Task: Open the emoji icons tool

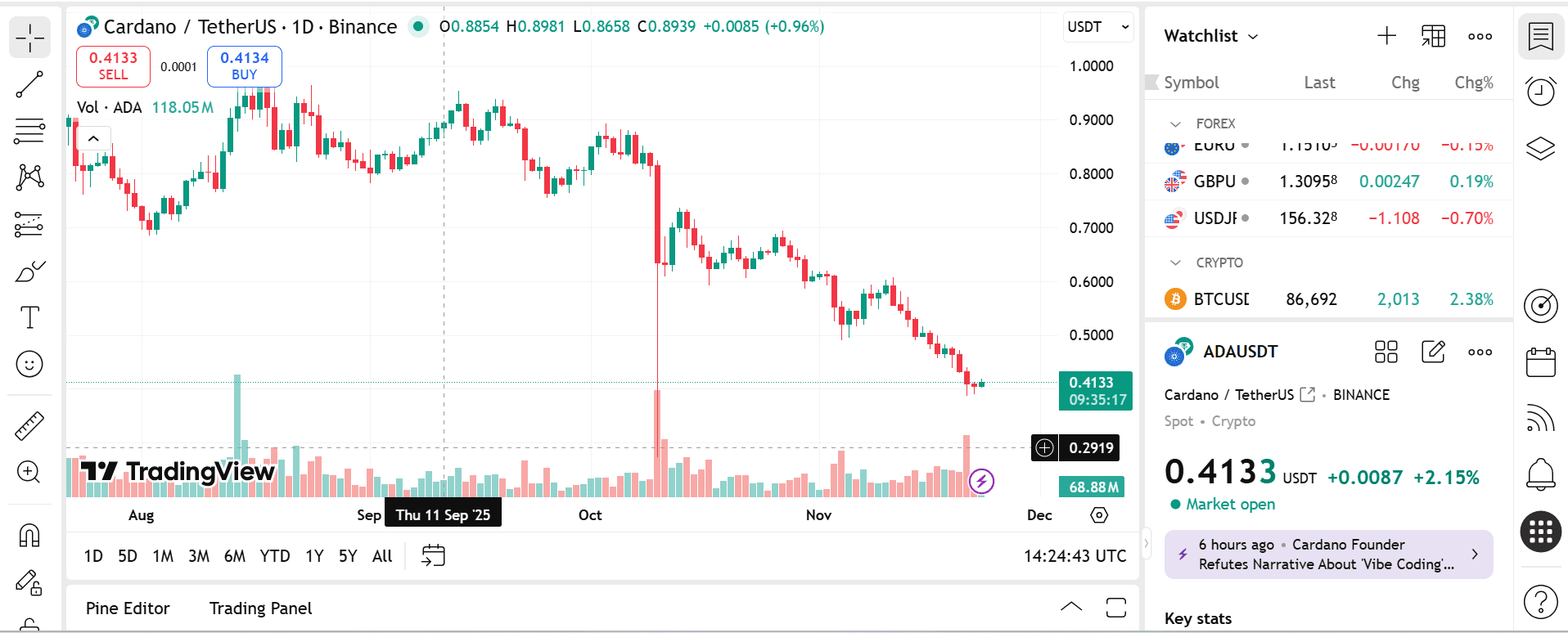Action: pyautogui.click(x=29, y=364)
